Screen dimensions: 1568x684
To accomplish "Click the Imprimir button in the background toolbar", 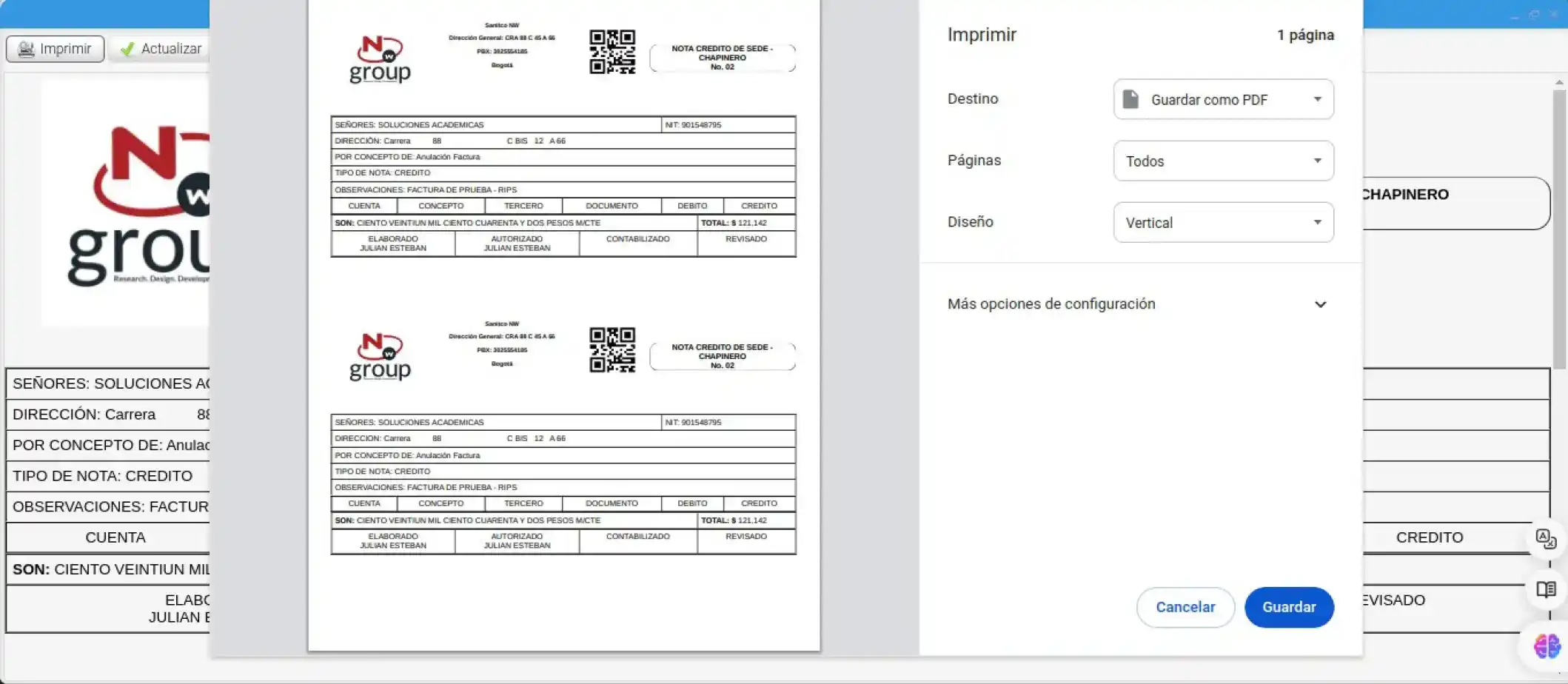I will point(55,49).
